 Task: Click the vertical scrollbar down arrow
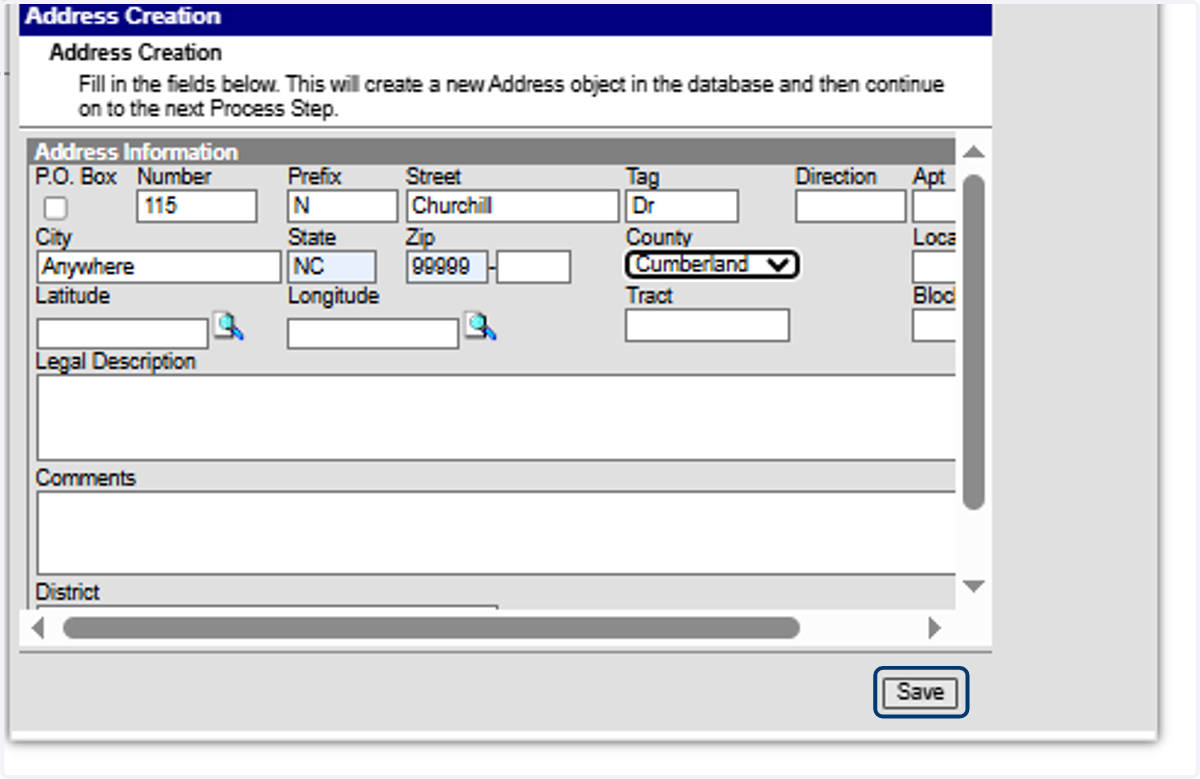click(973, 586)
